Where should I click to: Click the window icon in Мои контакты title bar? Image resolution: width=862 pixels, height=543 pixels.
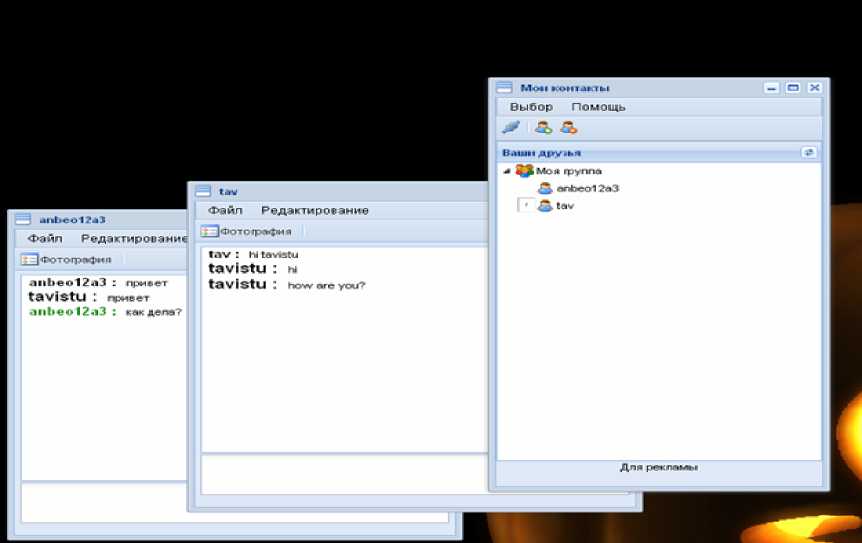point(504,87)
